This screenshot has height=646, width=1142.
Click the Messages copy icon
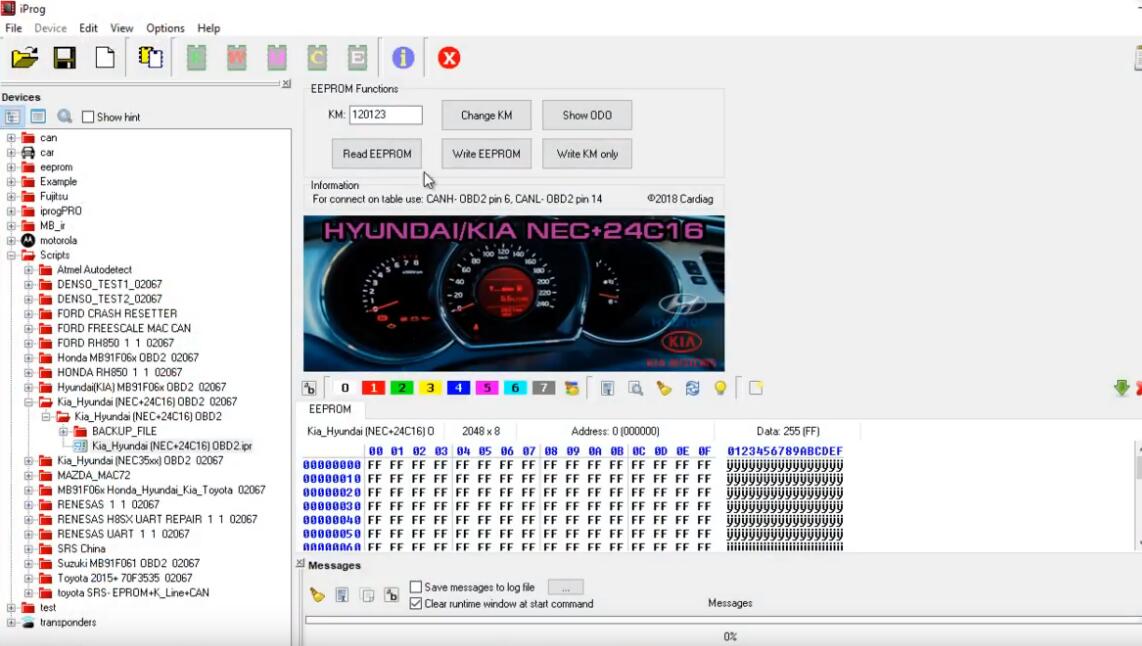coord(367,595)
